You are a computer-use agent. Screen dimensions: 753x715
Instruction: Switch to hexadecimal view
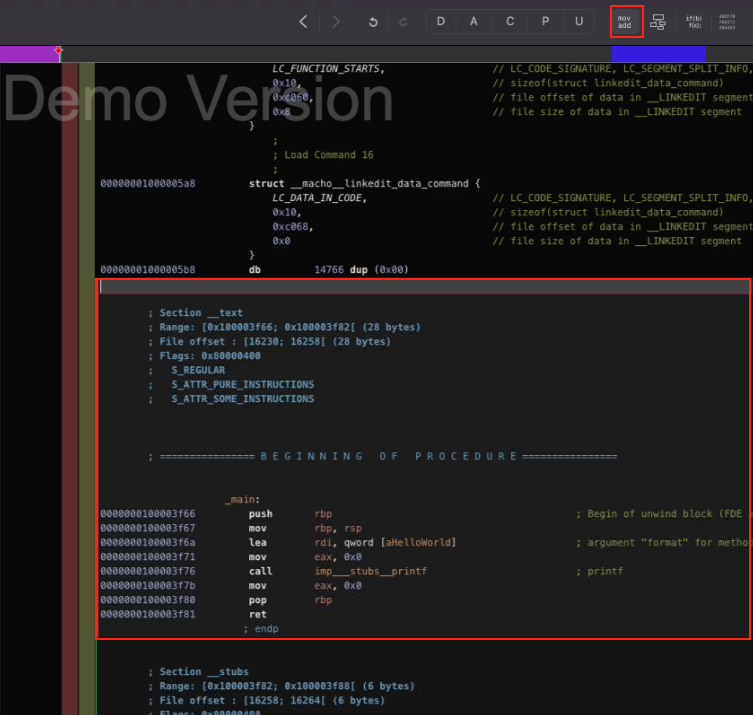tap(725, 21)
